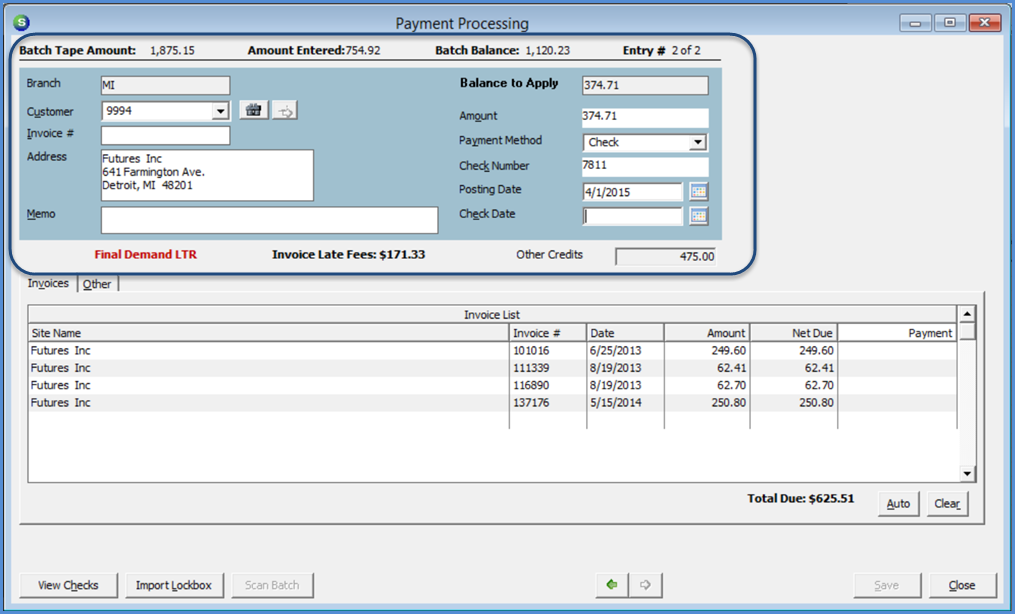Focus the Memo text box
This screenshot has width=1015, height=614.
click(x=269, y=220)
